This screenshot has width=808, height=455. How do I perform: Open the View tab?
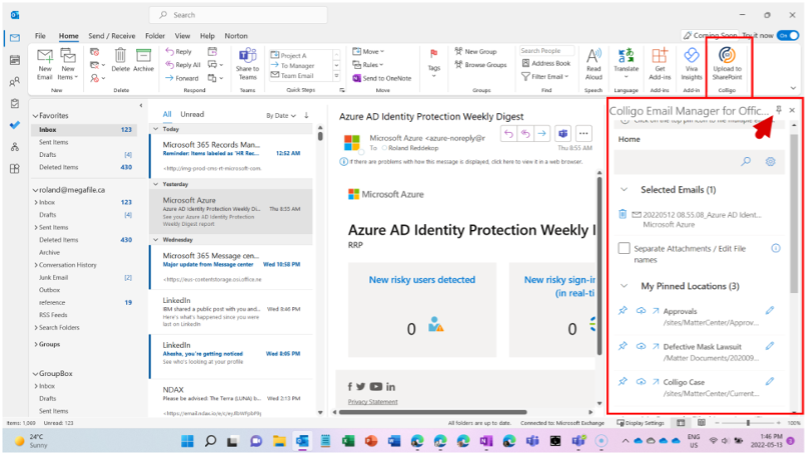[x=182, y=36]
